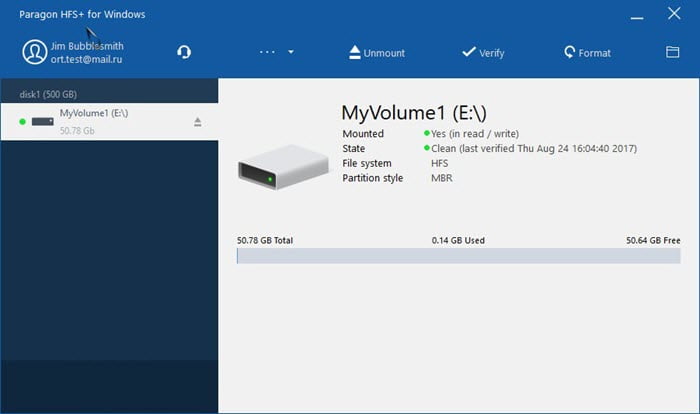Click the '50.78 GB Total' label
This screenshot has width=700, height=414.
(265, 240)
